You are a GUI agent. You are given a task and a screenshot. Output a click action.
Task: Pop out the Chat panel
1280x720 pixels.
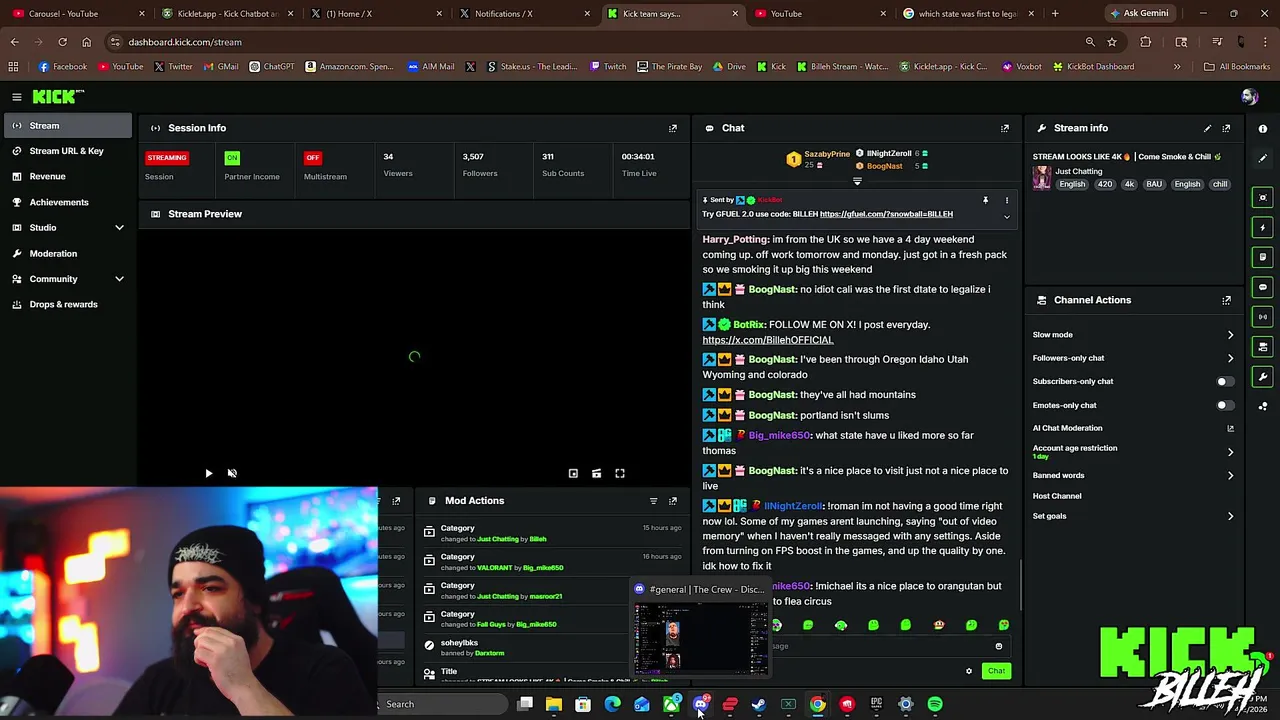[x=1005, y=128]
